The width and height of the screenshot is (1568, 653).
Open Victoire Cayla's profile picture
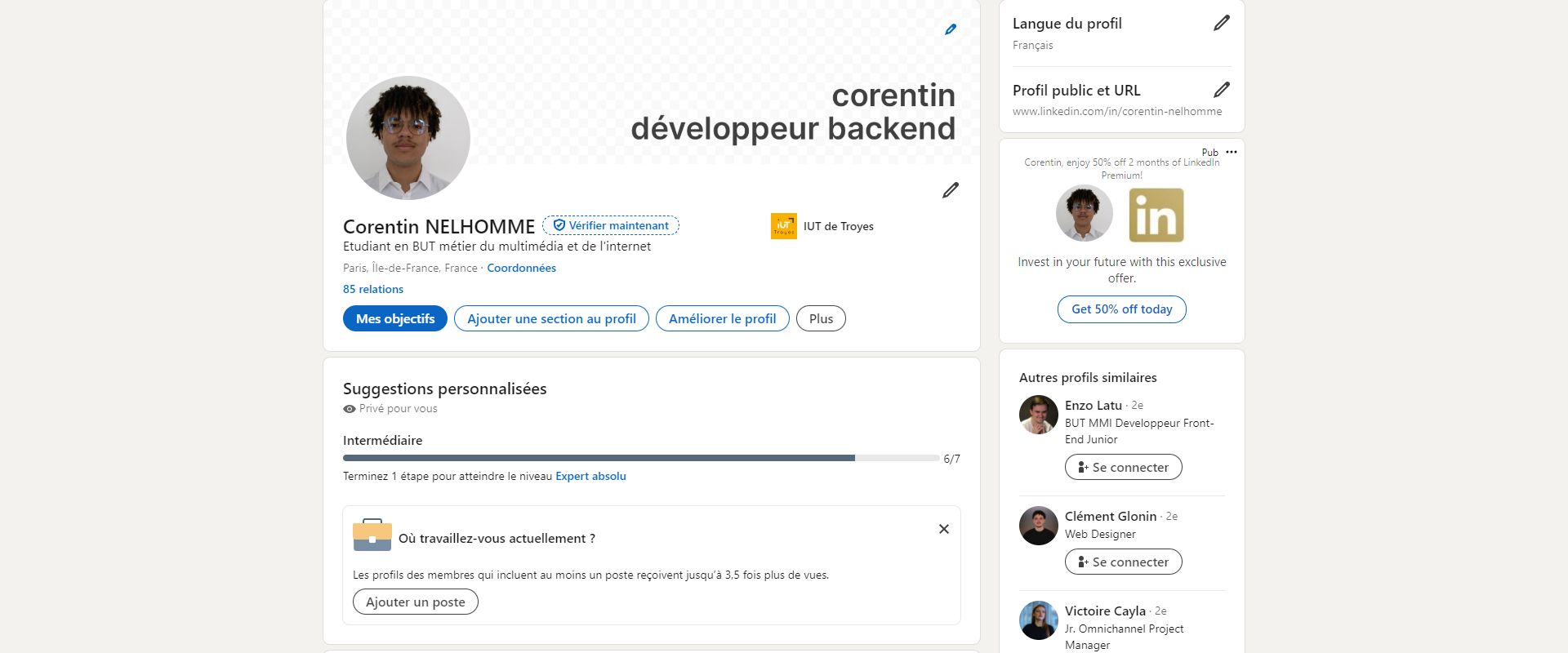click(1039, 620)
